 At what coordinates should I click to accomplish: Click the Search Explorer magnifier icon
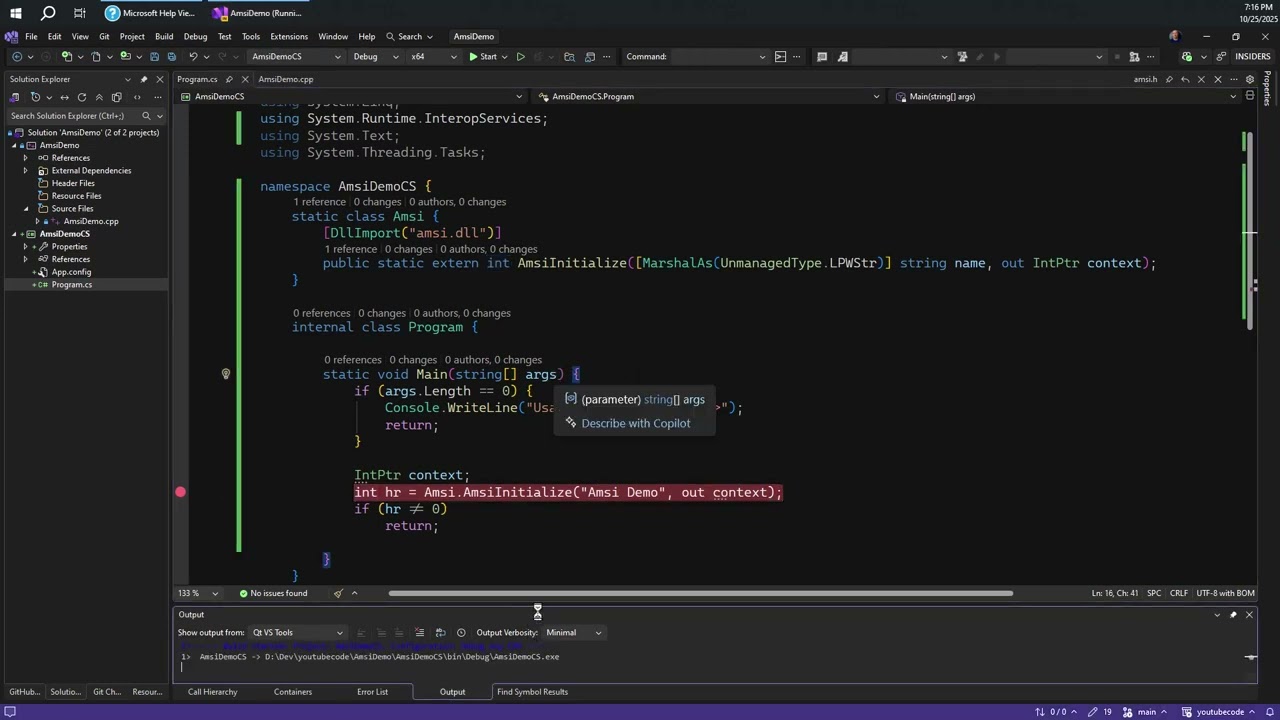(x=146, y=116)
